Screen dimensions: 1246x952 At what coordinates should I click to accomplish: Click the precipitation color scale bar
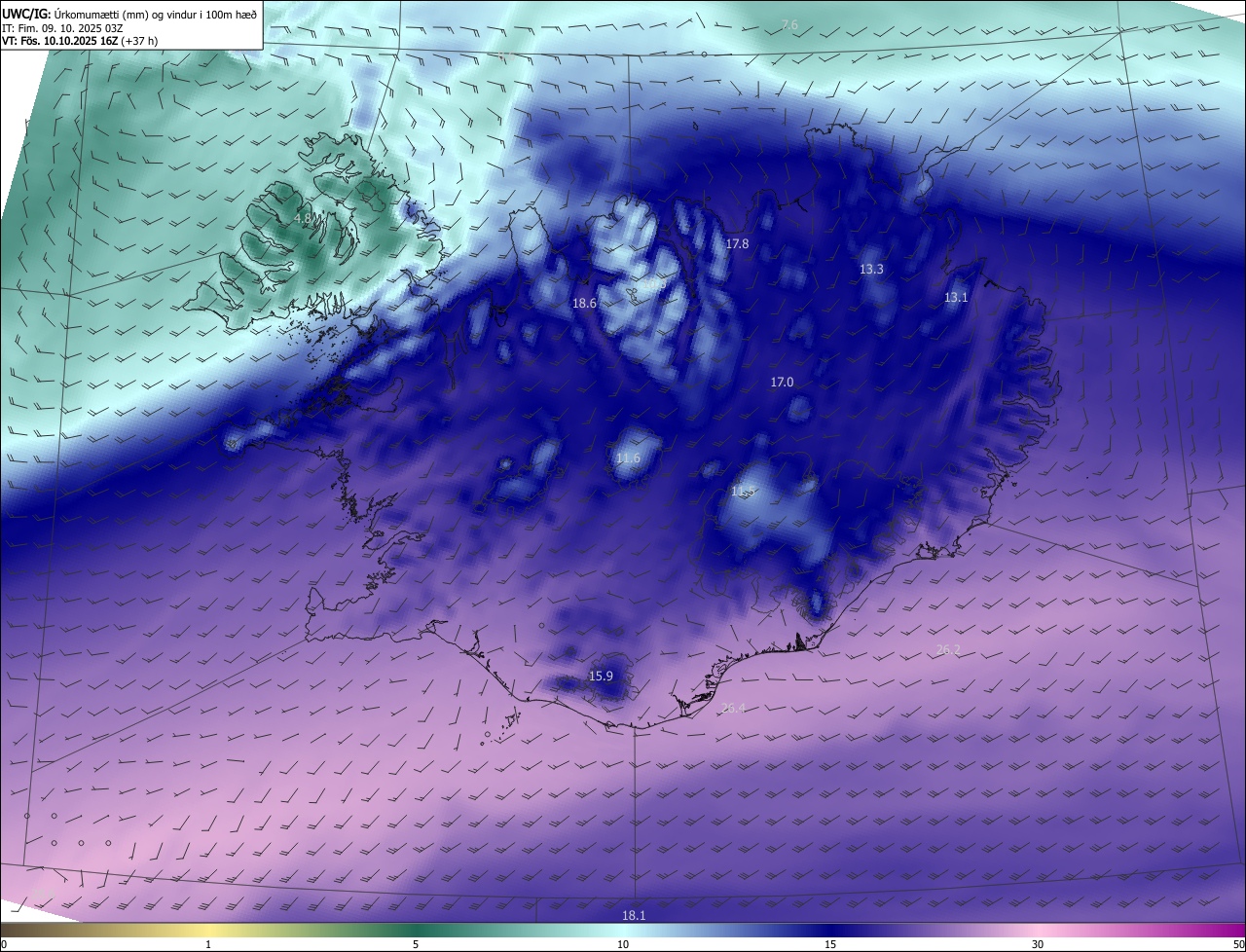click(623, 930)
